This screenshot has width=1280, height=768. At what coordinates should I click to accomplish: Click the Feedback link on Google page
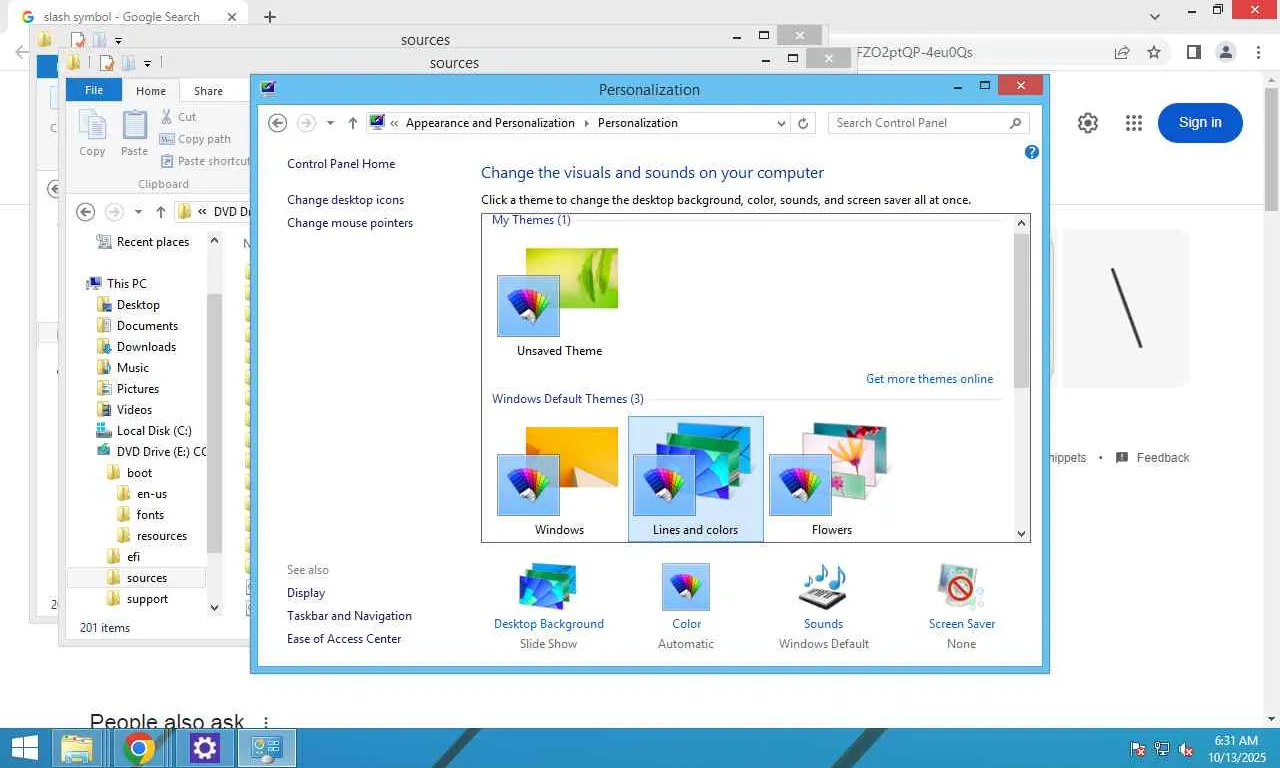tap(1153, 458)
